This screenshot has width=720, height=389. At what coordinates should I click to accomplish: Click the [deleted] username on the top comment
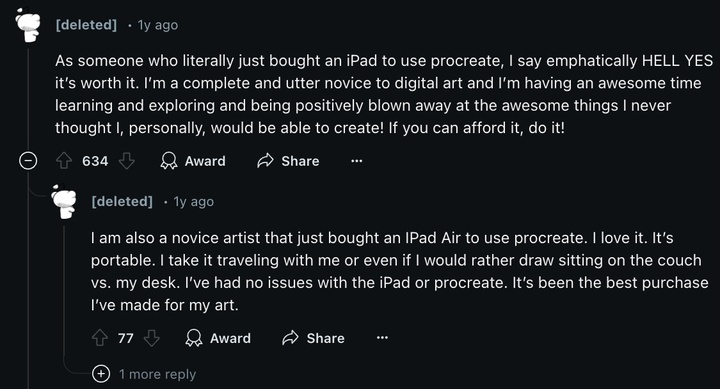point(86,25)
